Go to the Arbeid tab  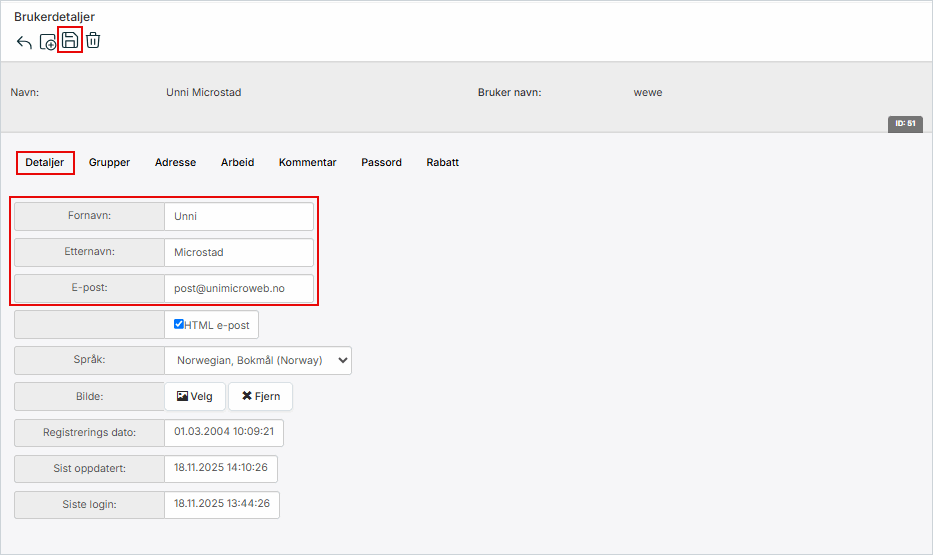click(237, 162)
